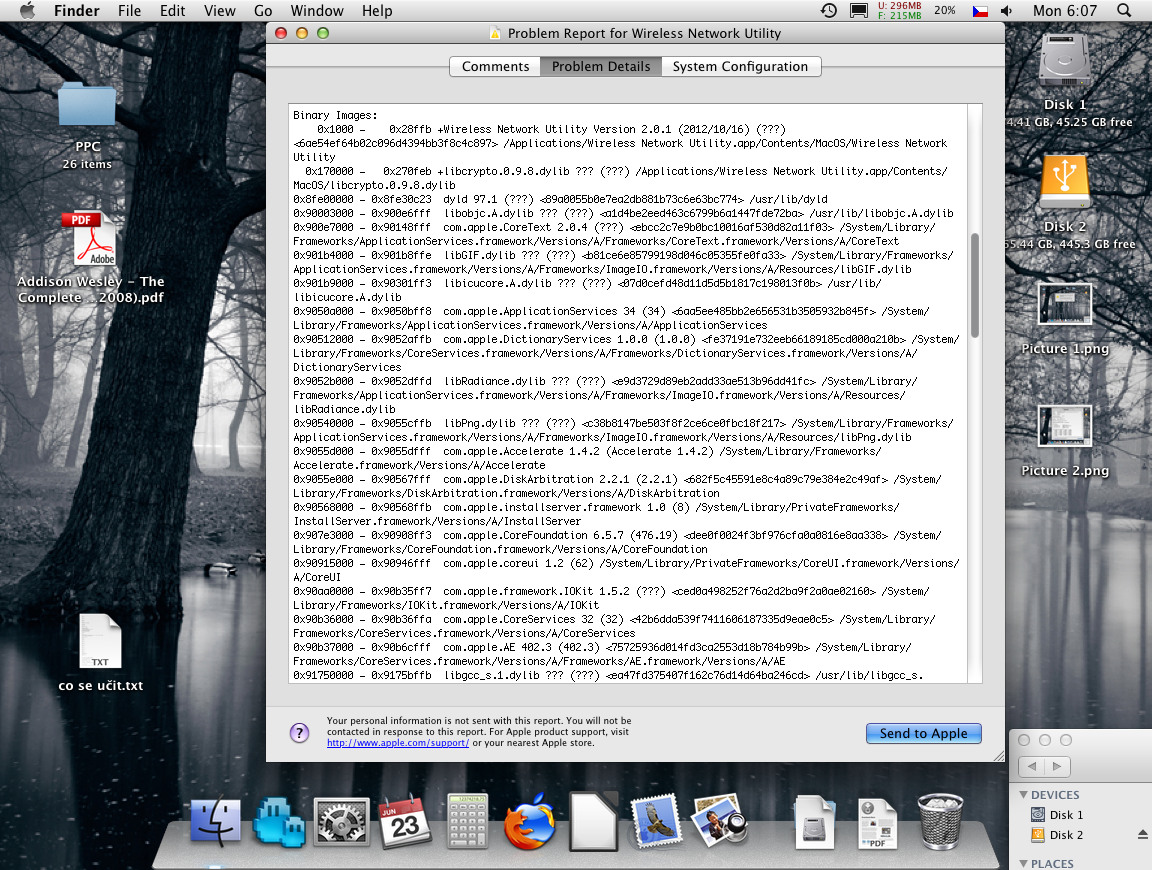Open the volume control in menu bar
This screenshot has width=1152, height=870.
1007,11
